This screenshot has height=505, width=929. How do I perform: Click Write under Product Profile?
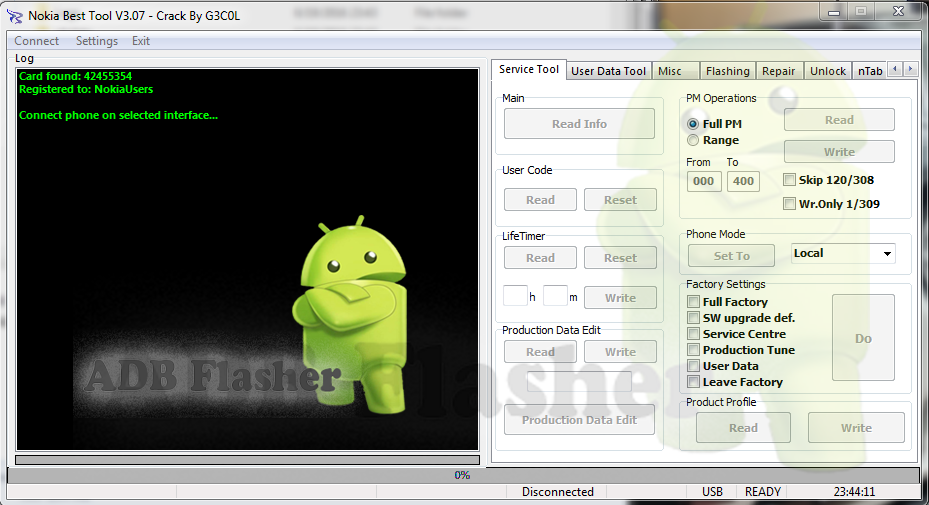pyautogui.click(x=856, y=428)
